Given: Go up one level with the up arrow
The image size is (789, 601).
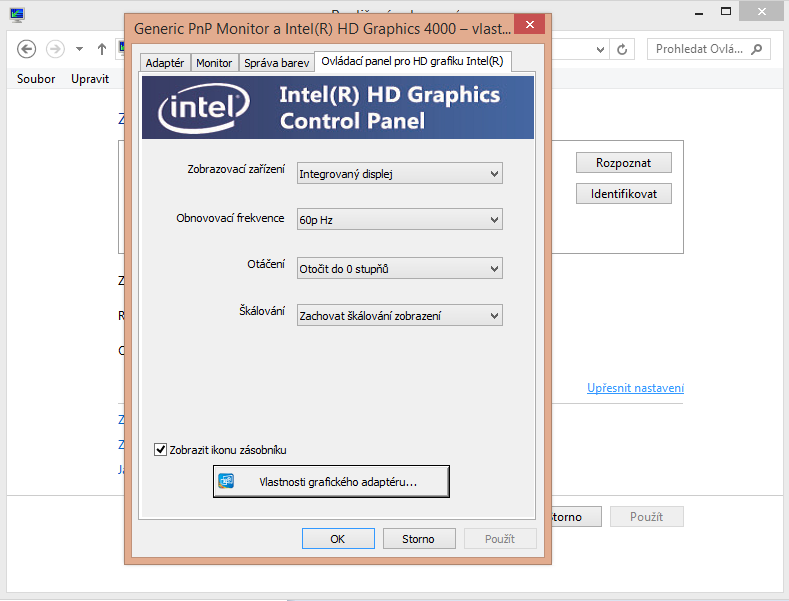Looking at the screenshot, I should (102, 49).
